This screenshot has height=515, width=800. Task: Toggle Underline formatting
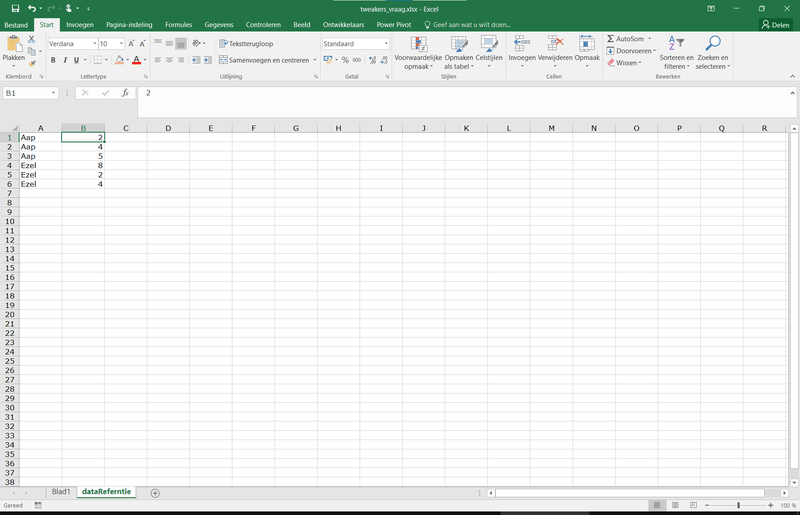click(77, 60)
